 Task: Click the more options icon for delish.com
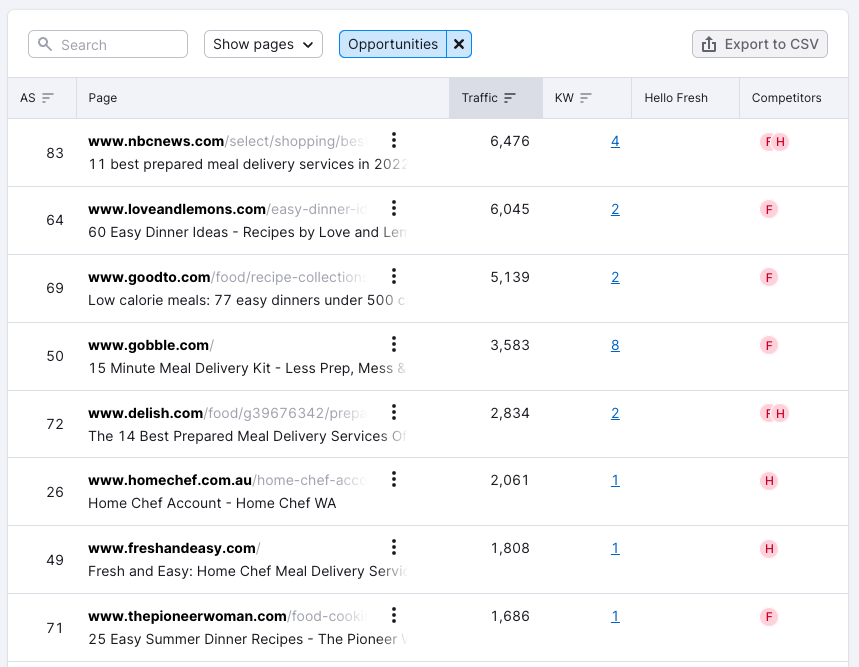(x=394, y=413)
